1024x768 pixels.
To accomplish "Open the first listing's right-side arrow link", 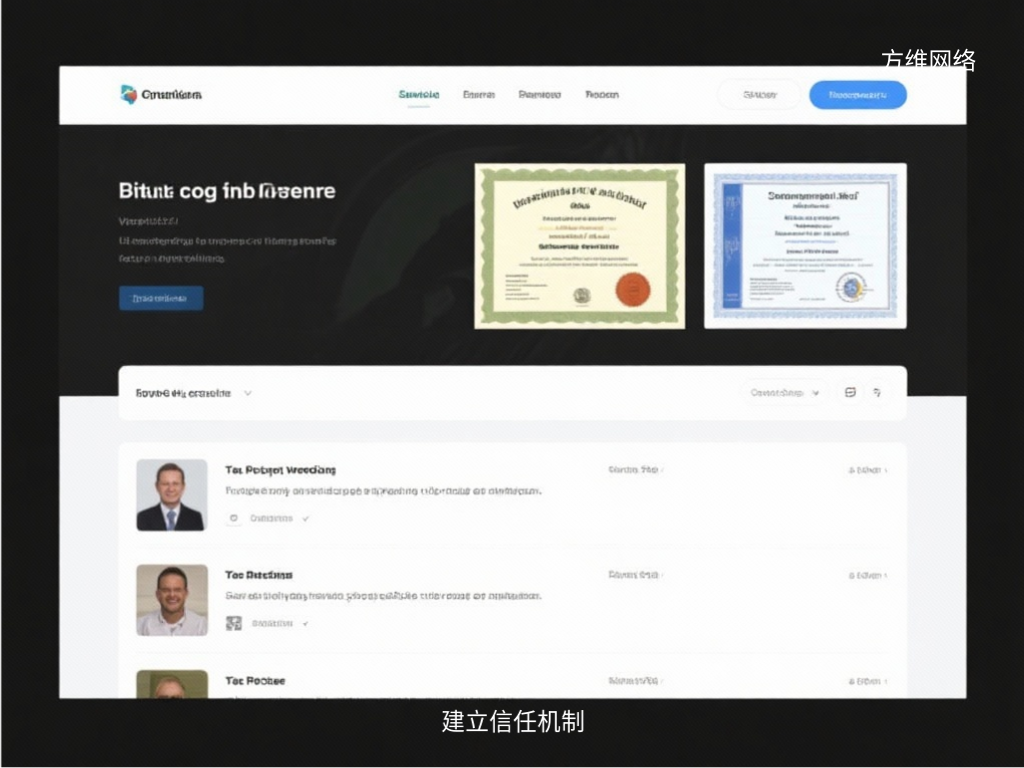I will coord(866,469).
